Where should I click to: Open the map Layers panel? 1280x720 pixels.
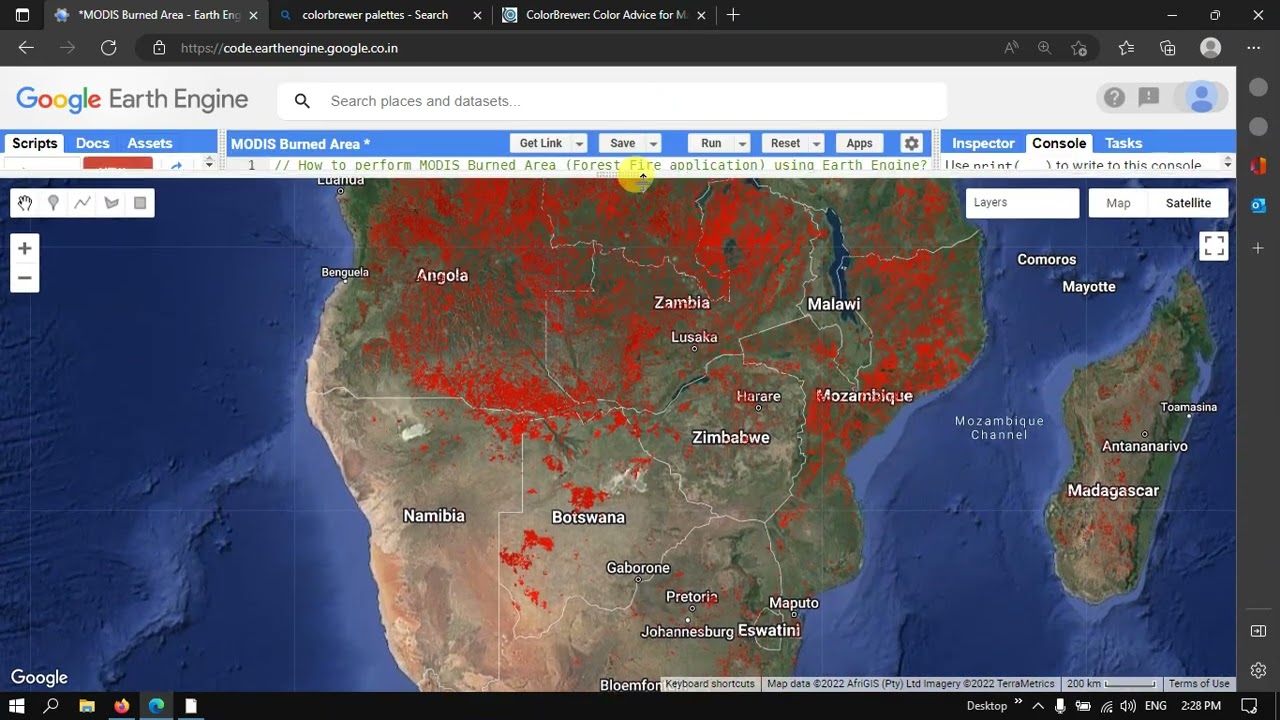click(x=1022, y=203)
